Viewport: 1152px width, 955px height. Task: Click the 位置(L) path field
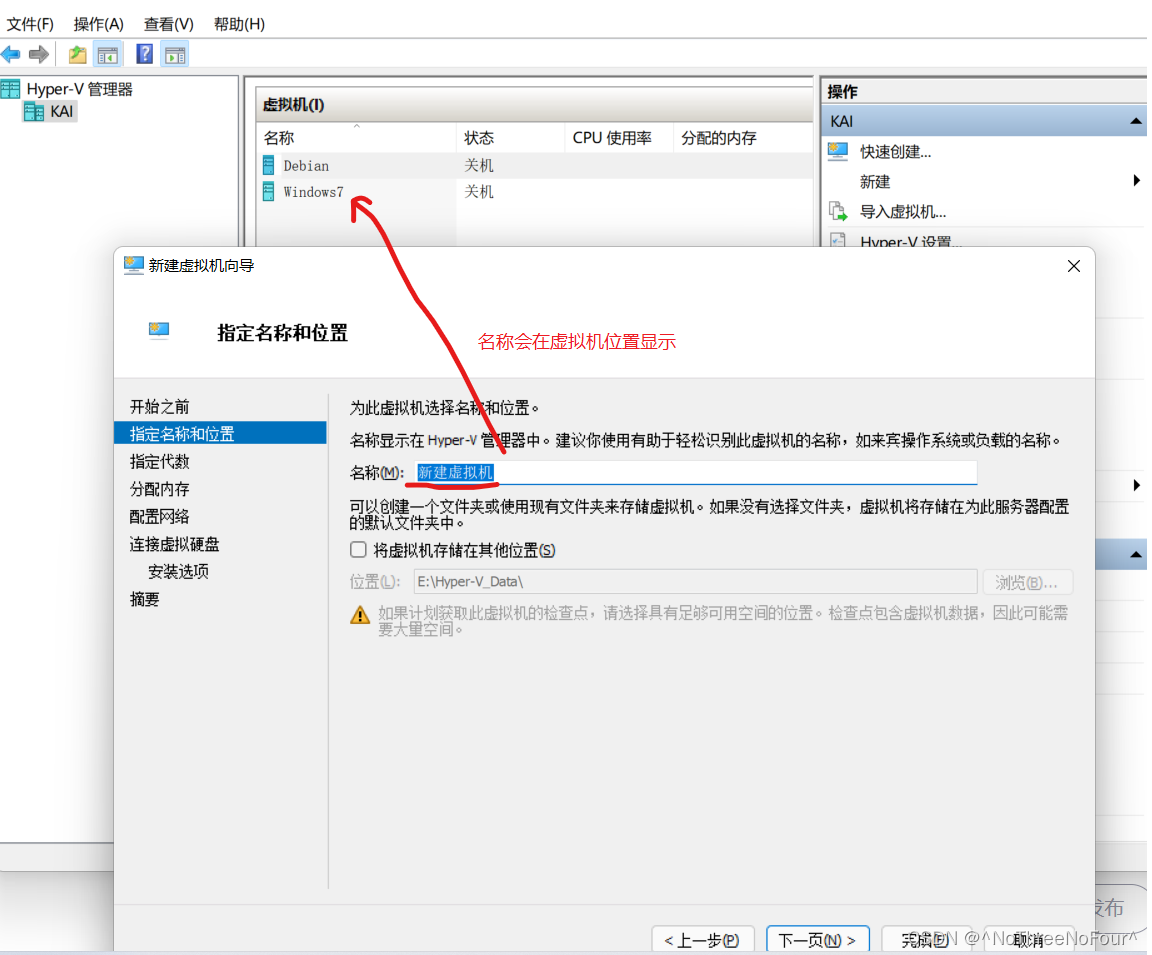pos(696,582)
